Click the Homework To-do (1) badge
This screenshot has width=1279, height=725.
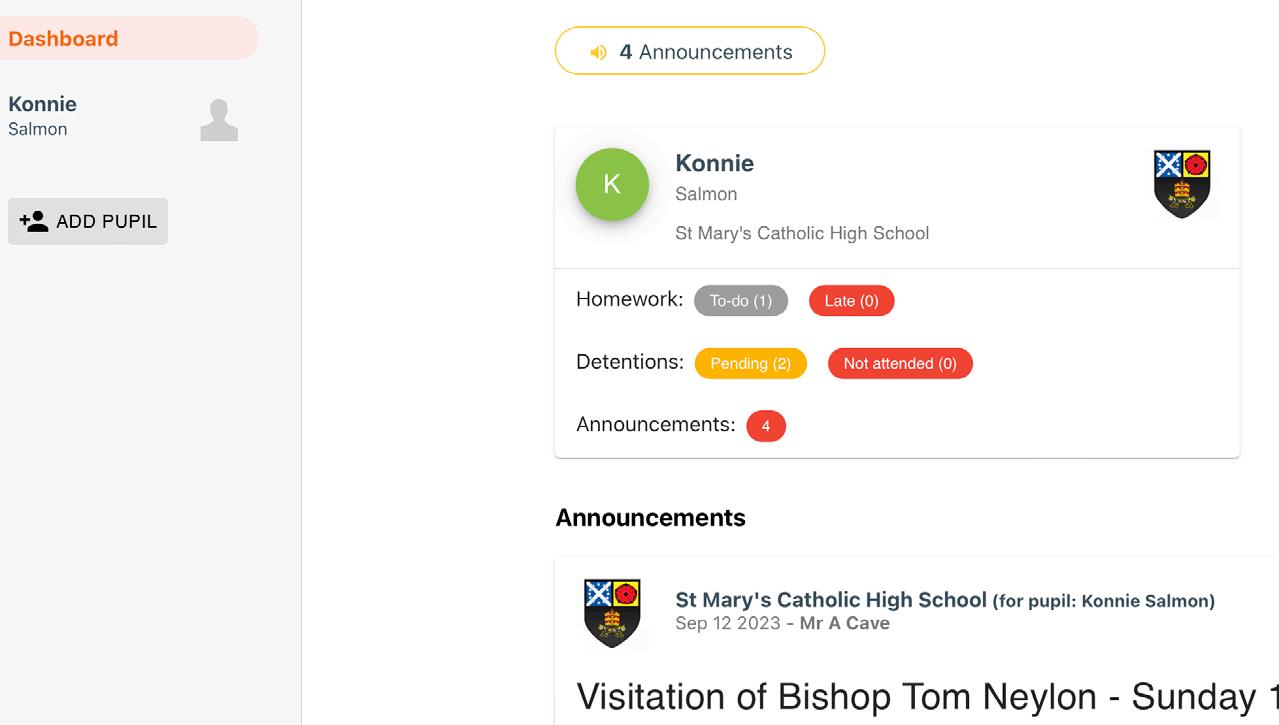click(741, 301)
